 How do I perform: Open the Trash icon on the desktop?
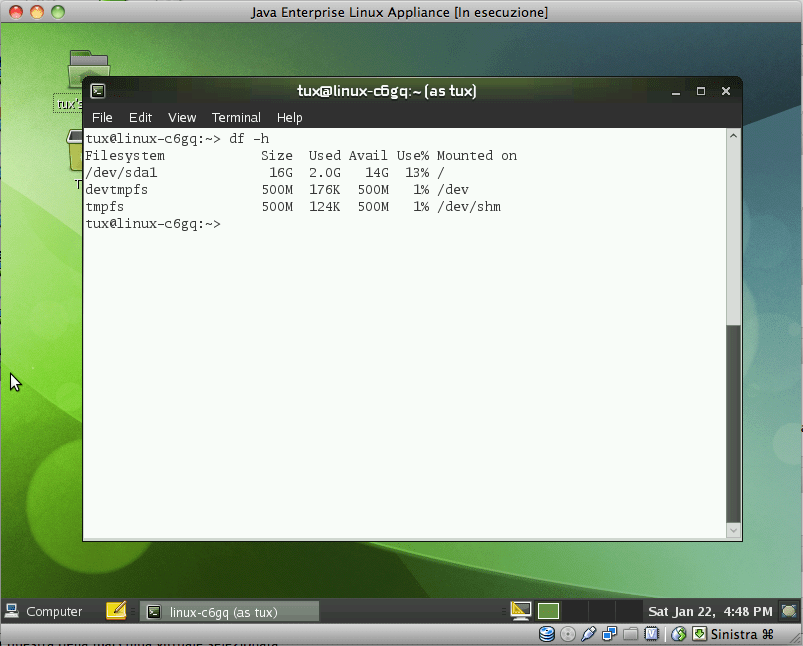click(75, 150)
